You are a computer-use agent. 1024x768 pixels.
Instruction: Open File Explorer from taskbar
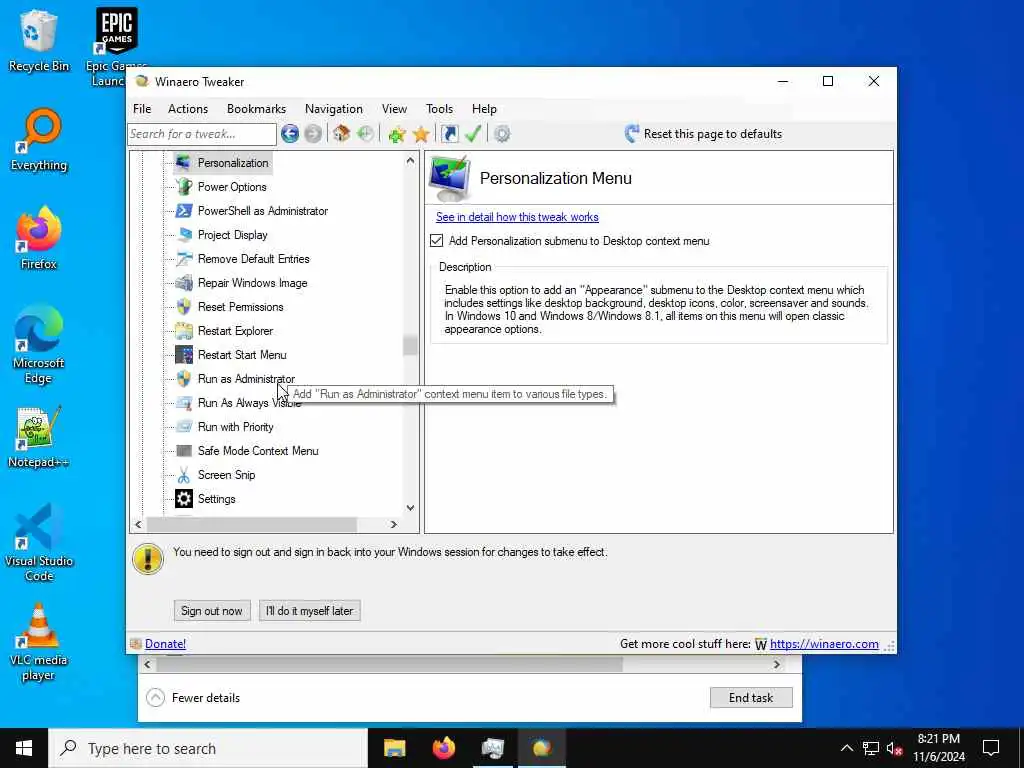(x=394, y=748)
